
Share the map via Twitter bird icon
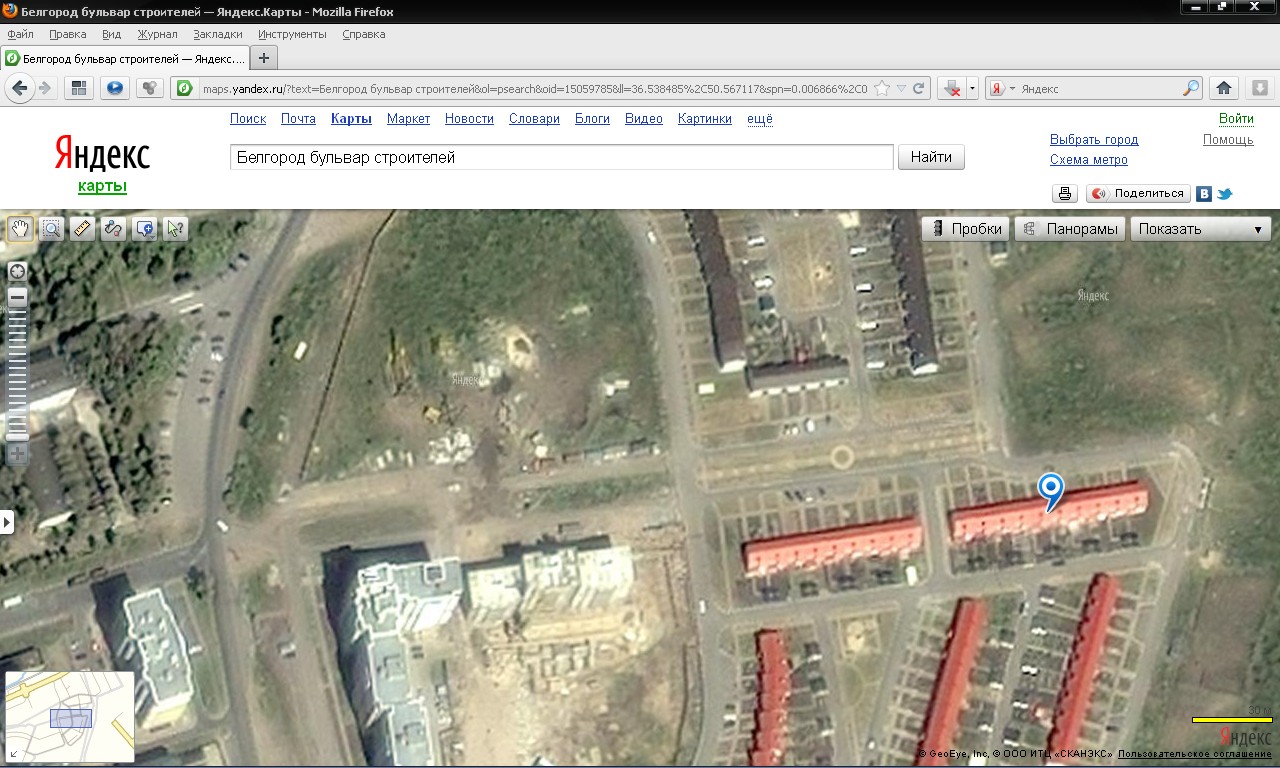(x=1225, y=194)
